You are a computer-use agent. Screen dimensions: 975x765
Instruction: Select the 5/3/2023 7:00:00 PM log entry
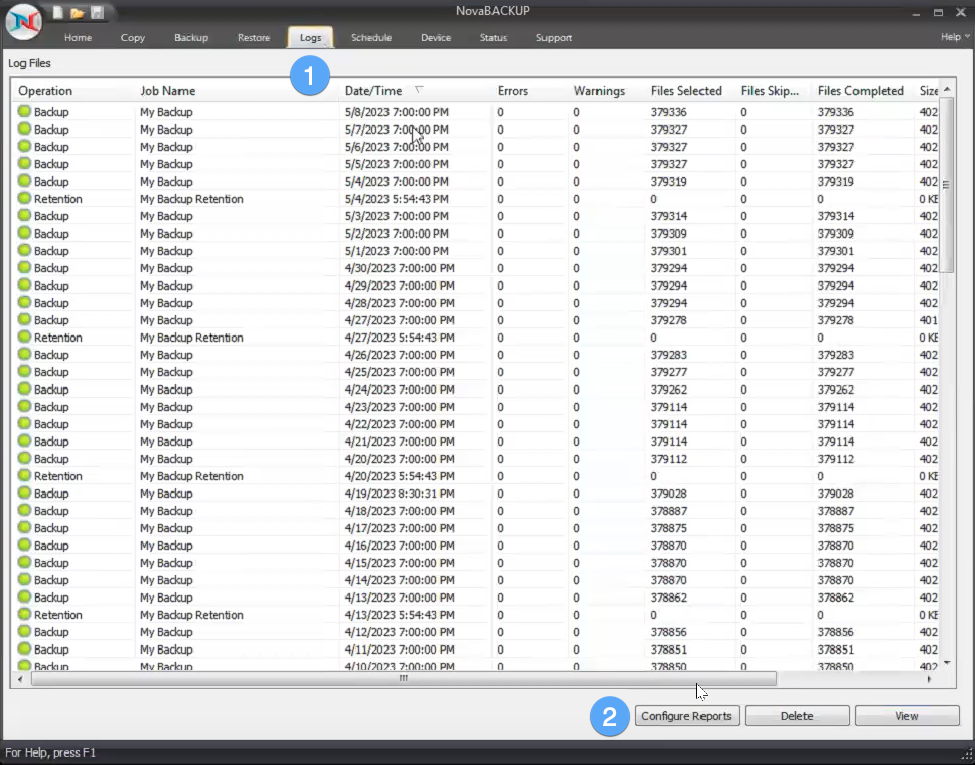pos(475,216)
